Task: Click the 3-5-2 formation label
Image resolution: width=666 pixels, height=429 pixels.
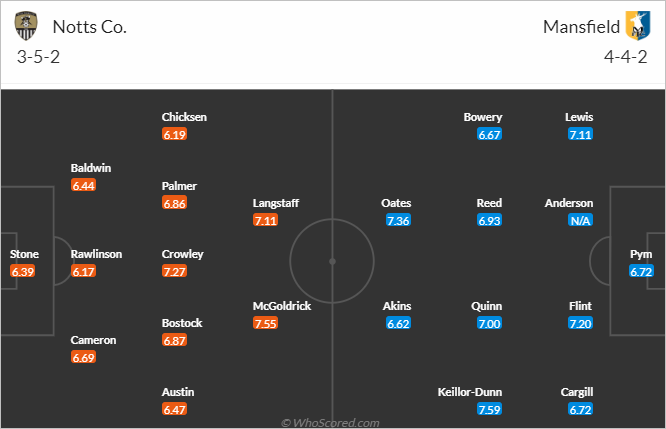Action: 38,57
